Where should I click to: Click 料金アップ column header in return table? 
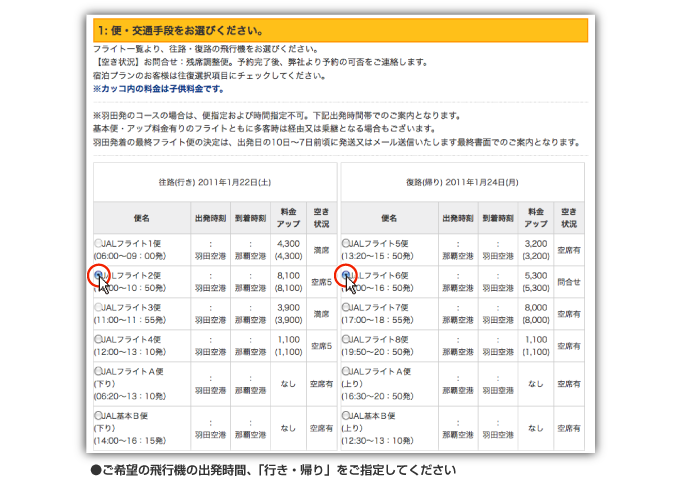click(536, 218)
